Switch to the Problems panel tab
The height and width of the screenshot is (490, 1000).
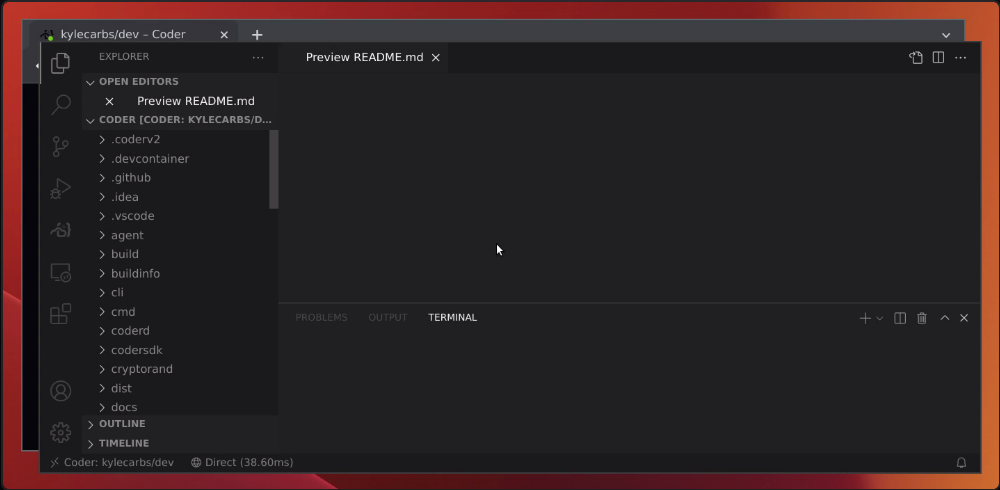[321, 318]
